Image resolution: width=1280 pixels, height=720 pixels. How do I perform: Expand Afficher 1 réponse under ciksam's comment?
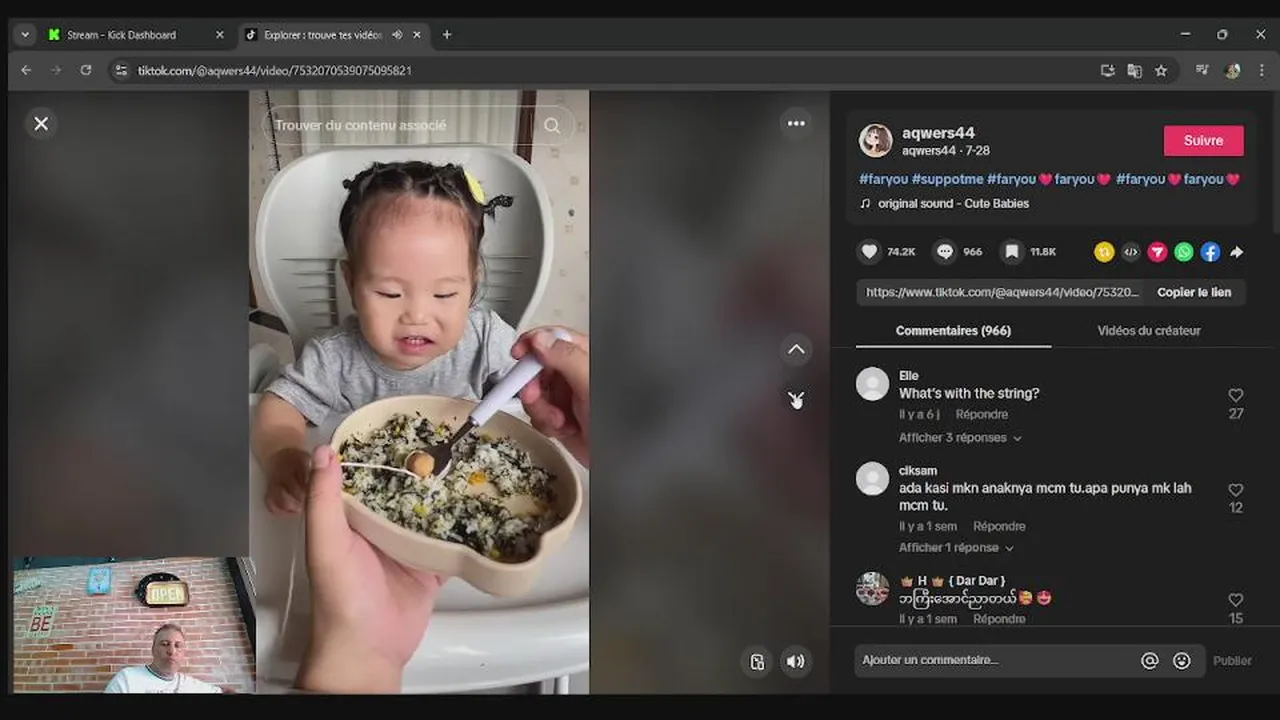coord(956,548)
